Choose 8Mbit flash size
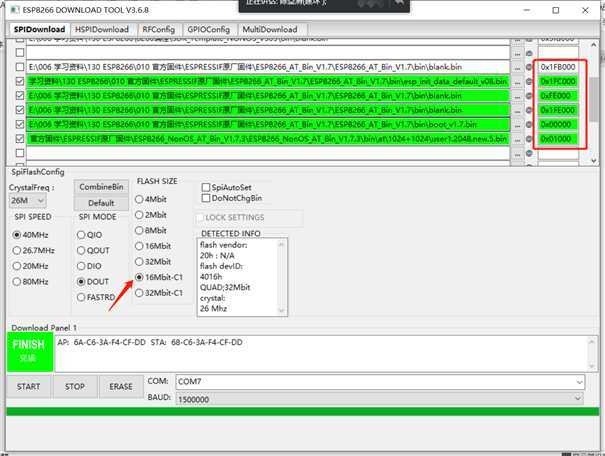 151,230
